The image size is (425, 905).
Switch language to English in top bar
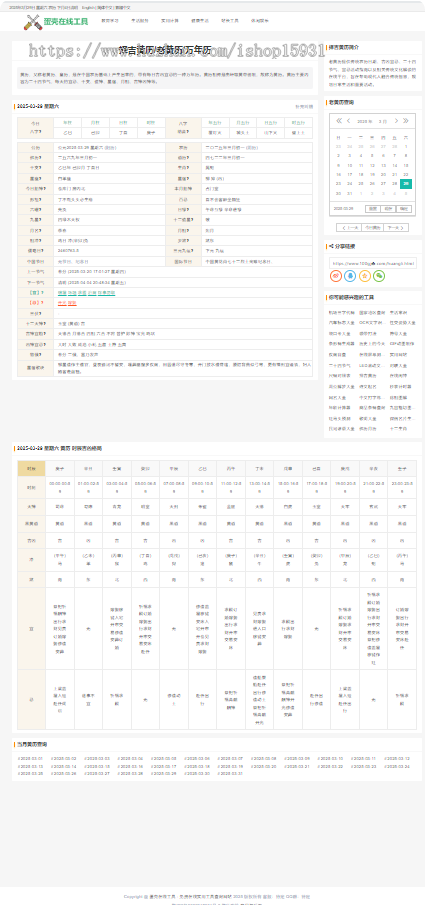pyautogui.click(x=88, y=8)
